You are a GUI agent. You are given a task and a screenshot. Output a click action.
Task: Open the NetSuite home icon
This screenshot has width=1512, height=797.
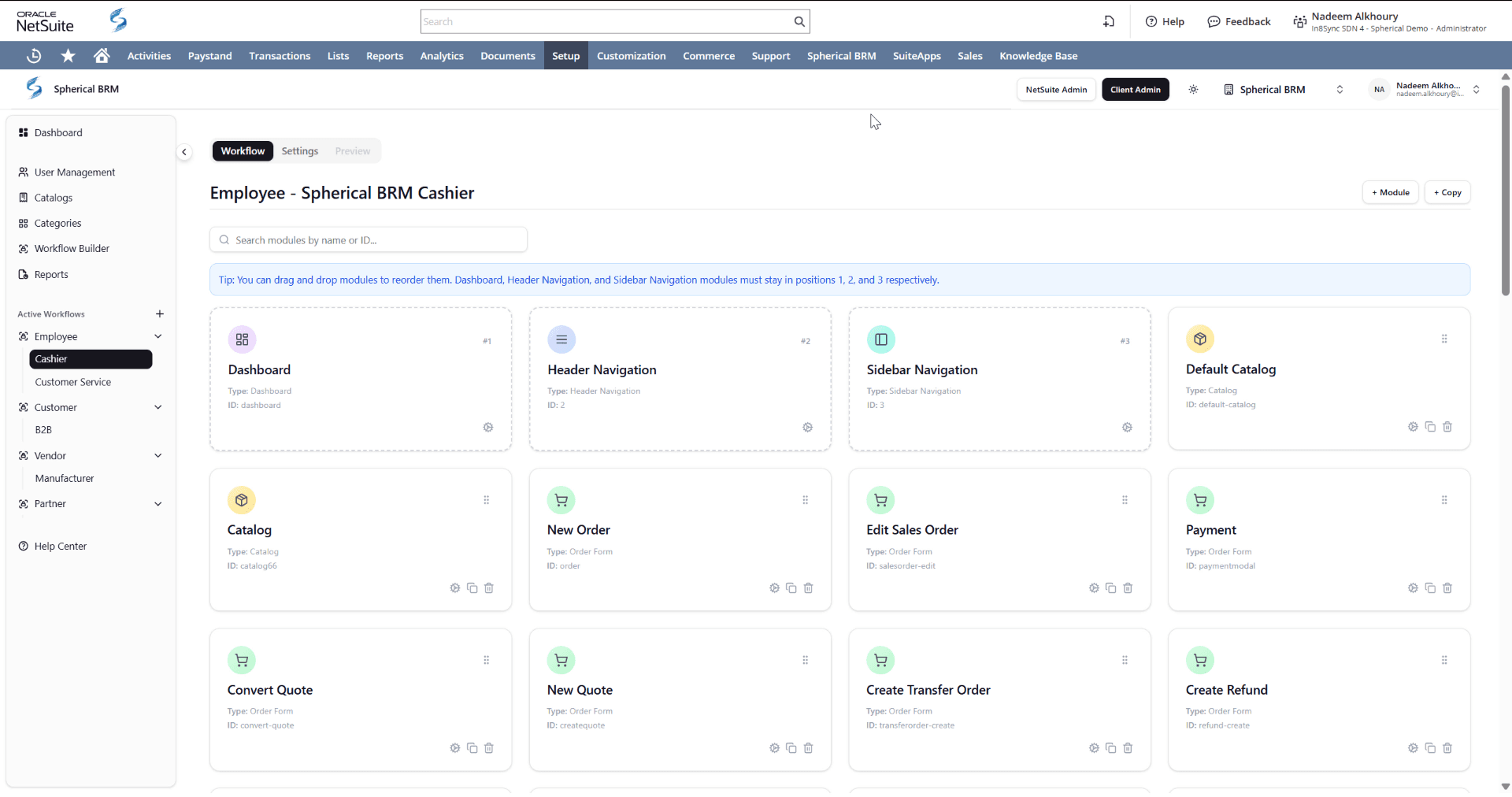(x=102, y=56)
